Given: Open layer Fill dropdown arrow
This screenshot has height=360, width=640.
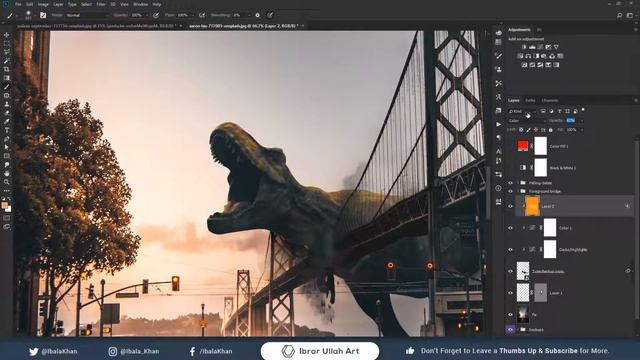Looking at the screenshot, I should (x=582, y=130).
